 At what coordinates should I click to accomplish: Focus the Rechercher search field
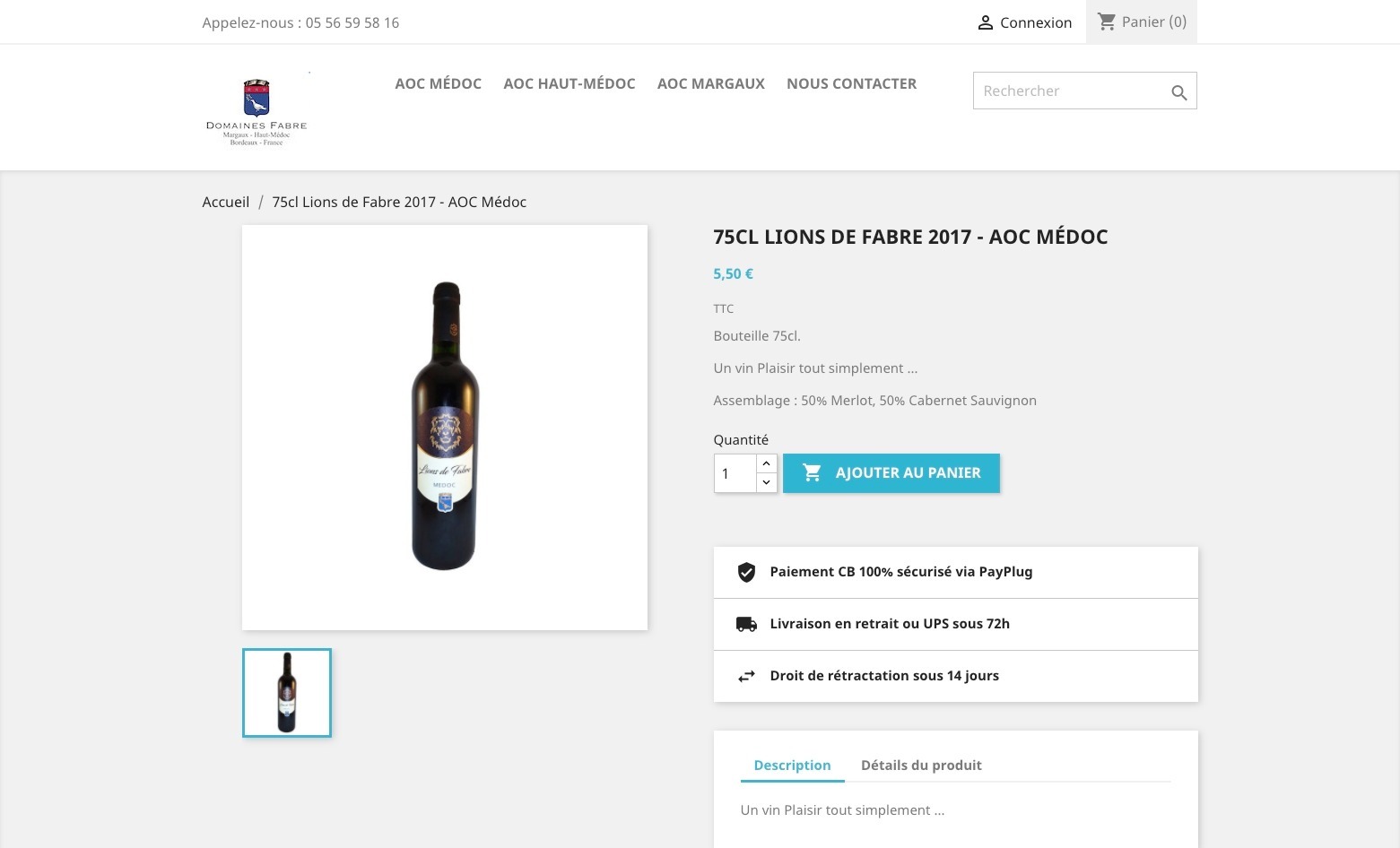pyautogui.click(x=1069, y=91)
